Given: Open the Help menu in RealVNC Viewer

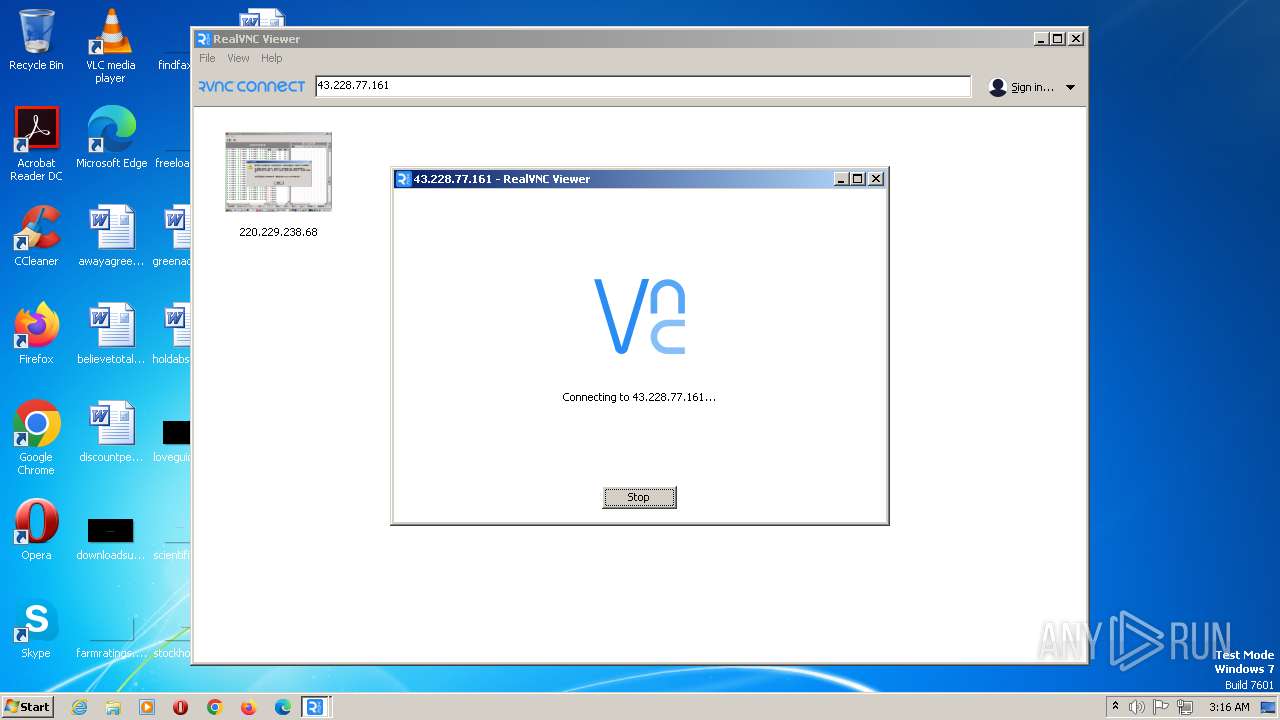Looking at the screenshot, I should coord(272,58).
